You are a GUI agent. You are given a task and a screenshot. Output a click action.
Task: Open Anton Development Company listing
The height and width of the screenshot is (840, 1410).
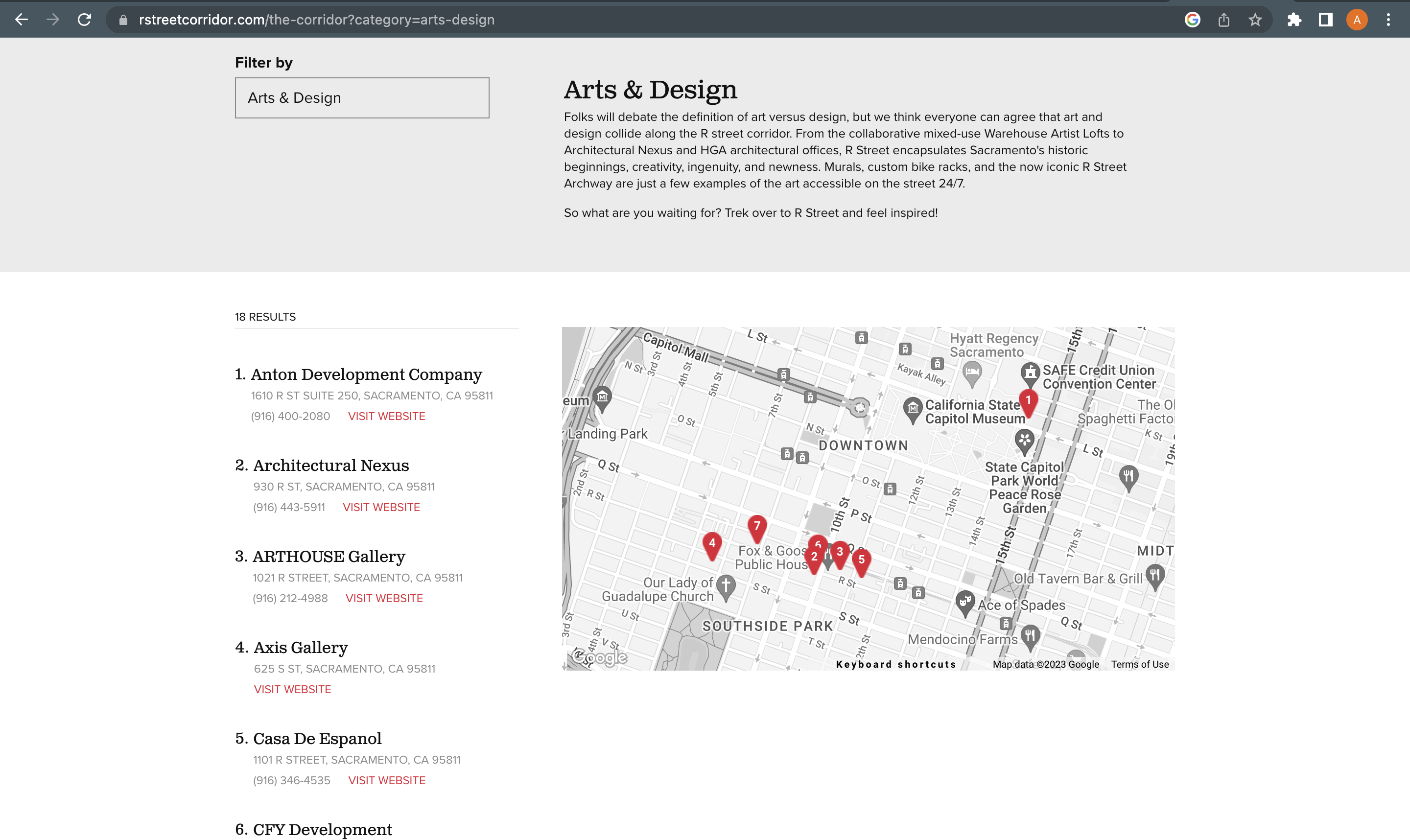click(x=366, y=374)
